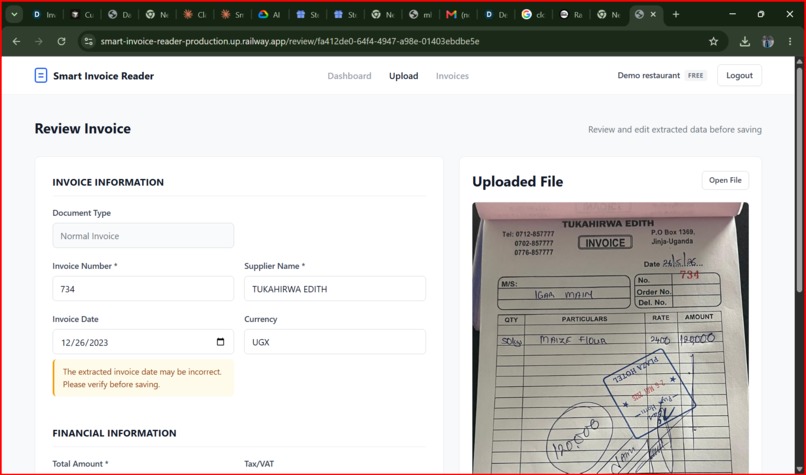Click the Tax/VAT label

(x=259, y=464)
